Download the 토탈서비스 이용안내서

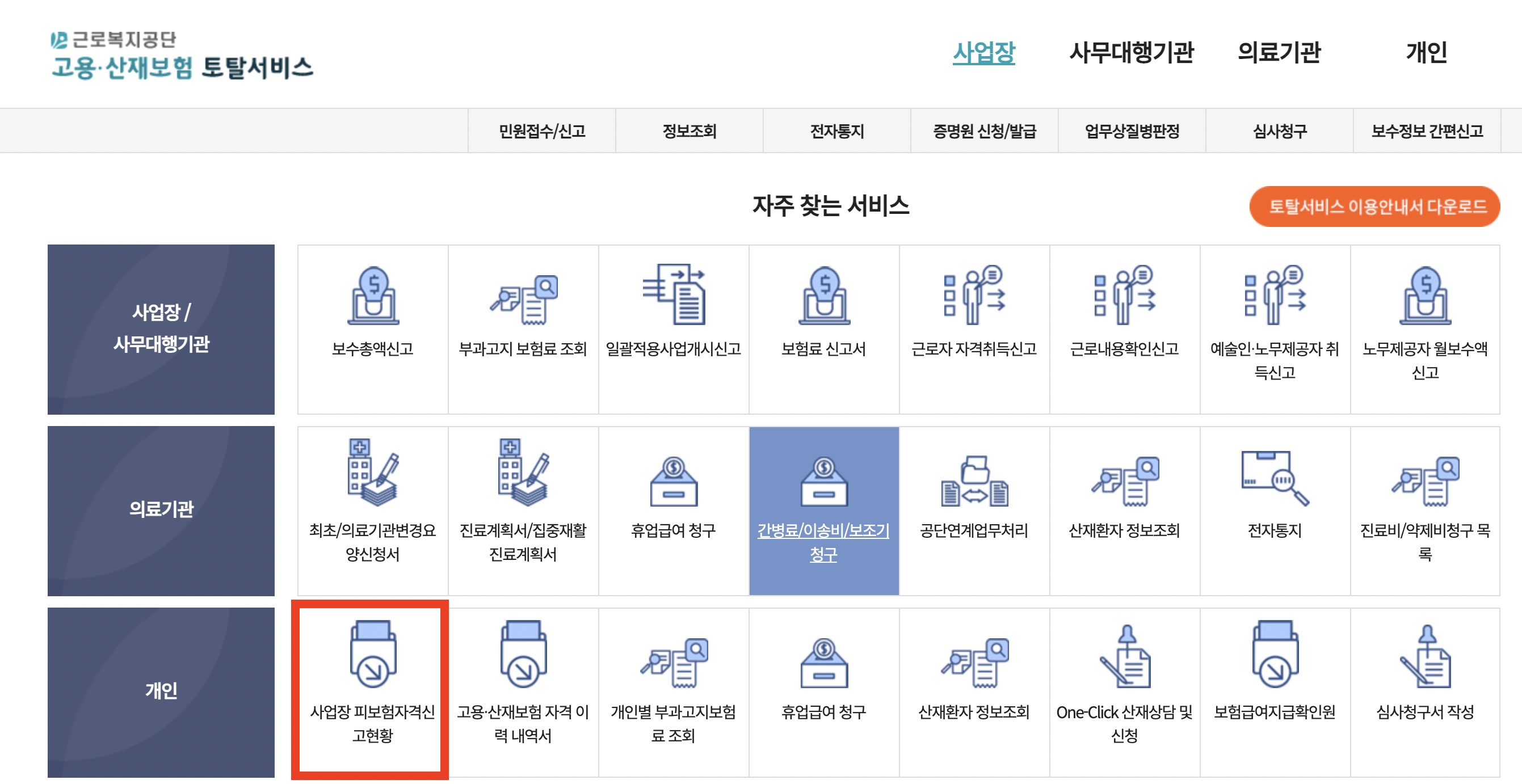pos(1374,207)
